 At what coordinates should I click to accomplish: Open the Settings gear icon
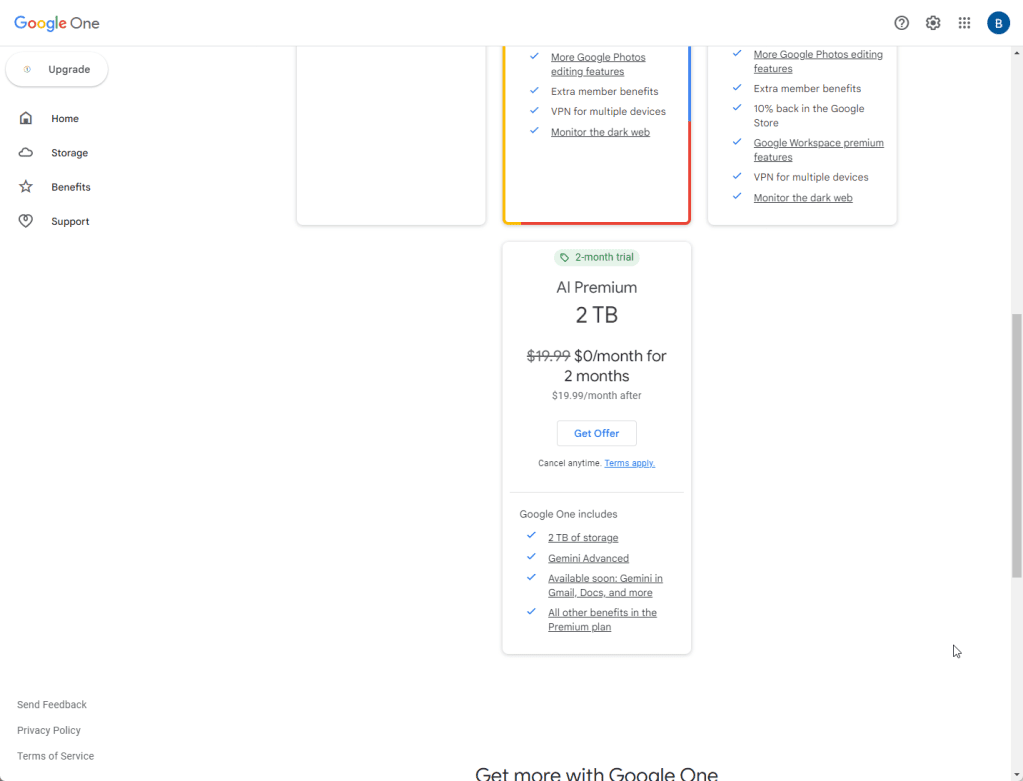coord(933,23)
